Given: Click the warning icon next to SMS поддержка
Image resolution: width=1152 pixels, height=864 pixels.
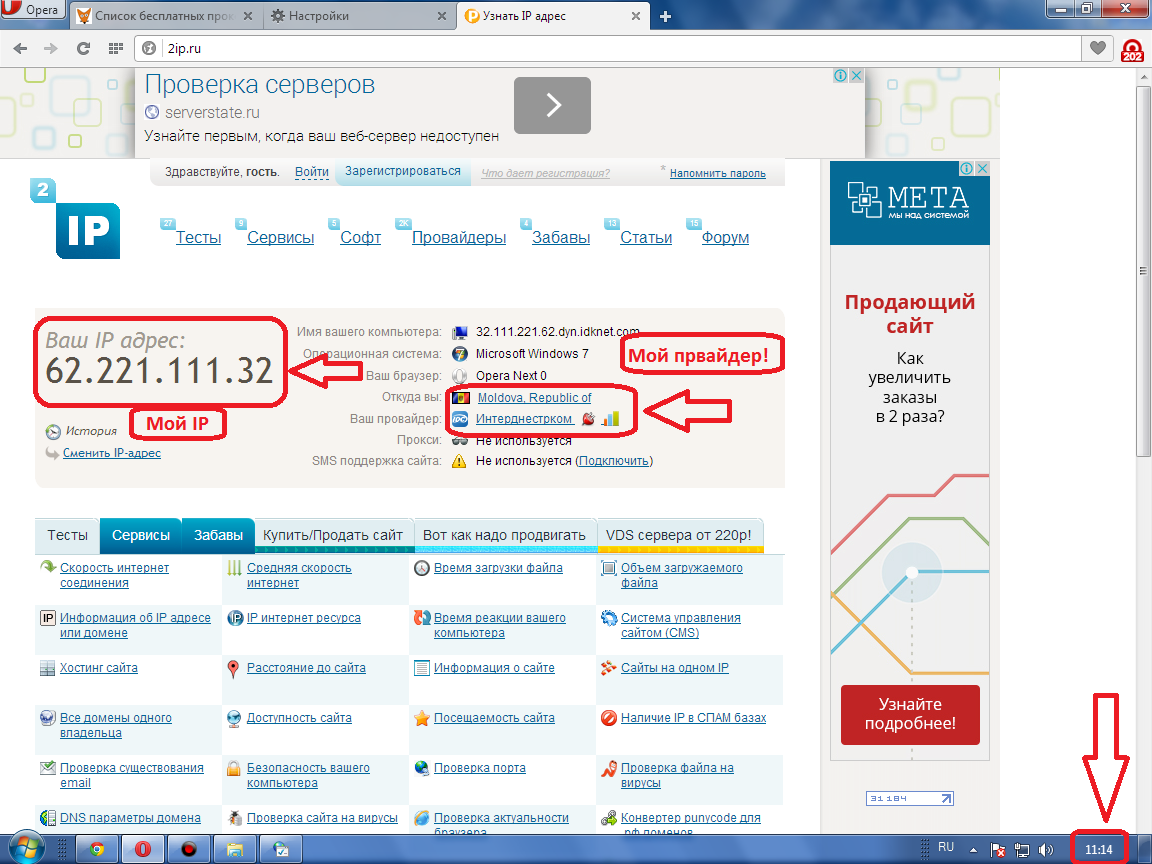Looking at the screenshot, I should [459, 461].
